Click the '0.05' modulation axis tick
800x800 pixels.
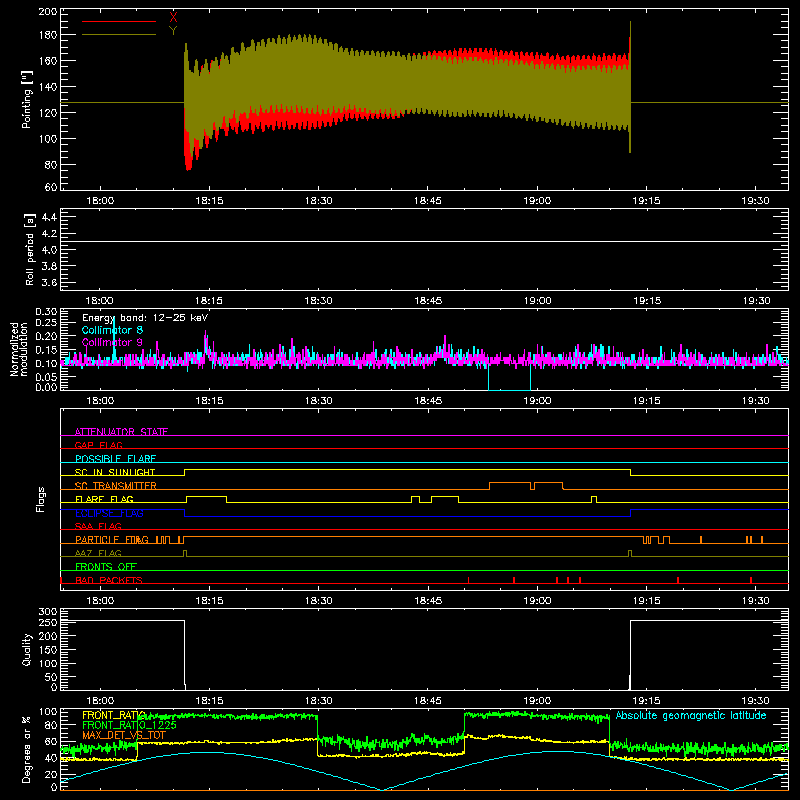[46, 376]
